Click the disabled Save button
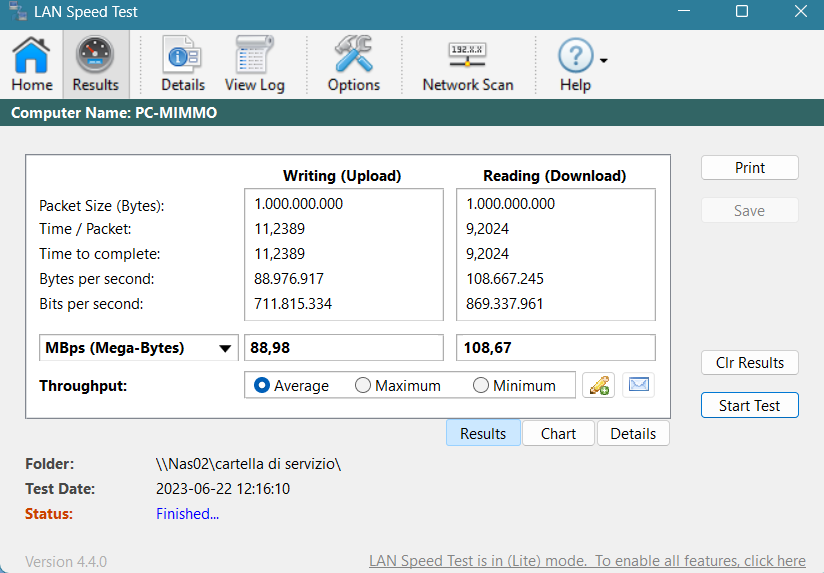 point(749,211)
